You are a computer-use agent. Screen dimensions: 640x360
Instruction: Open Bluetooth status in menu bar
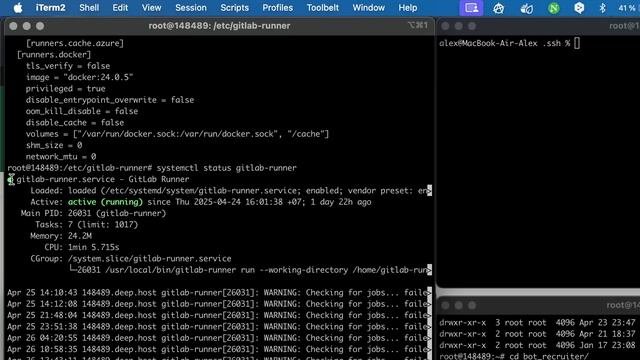point(602,8)
